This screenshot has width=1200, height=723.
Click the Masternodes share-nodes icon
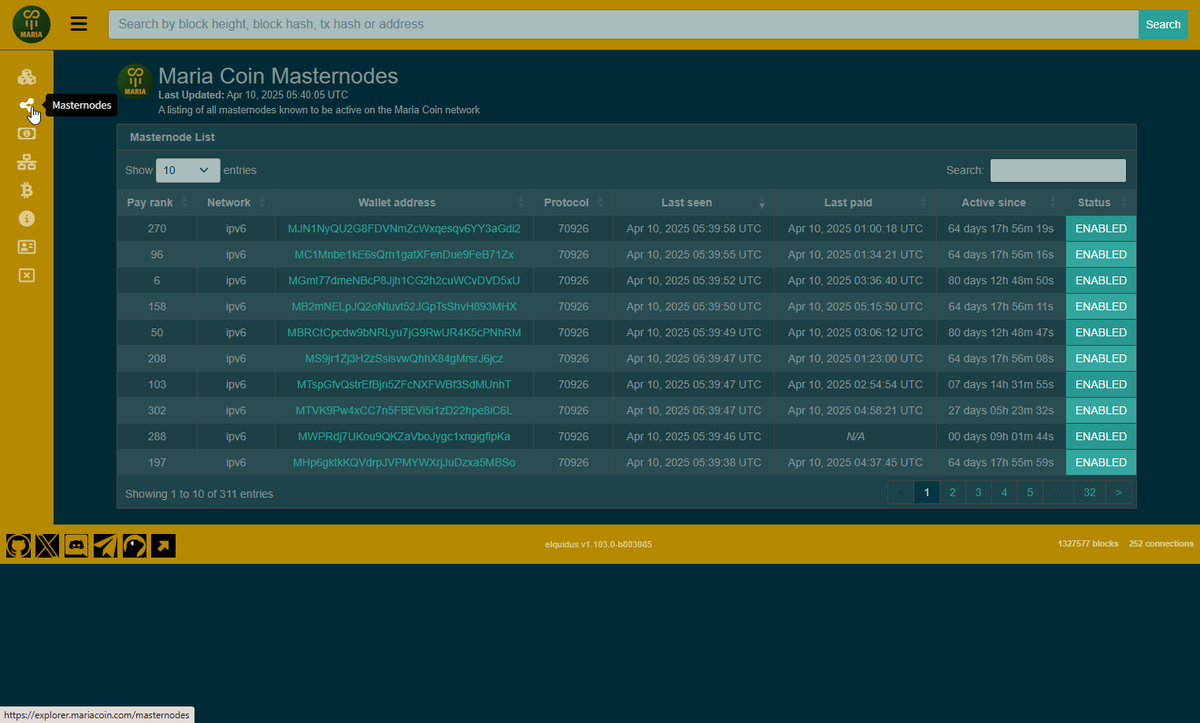(27, 105)
